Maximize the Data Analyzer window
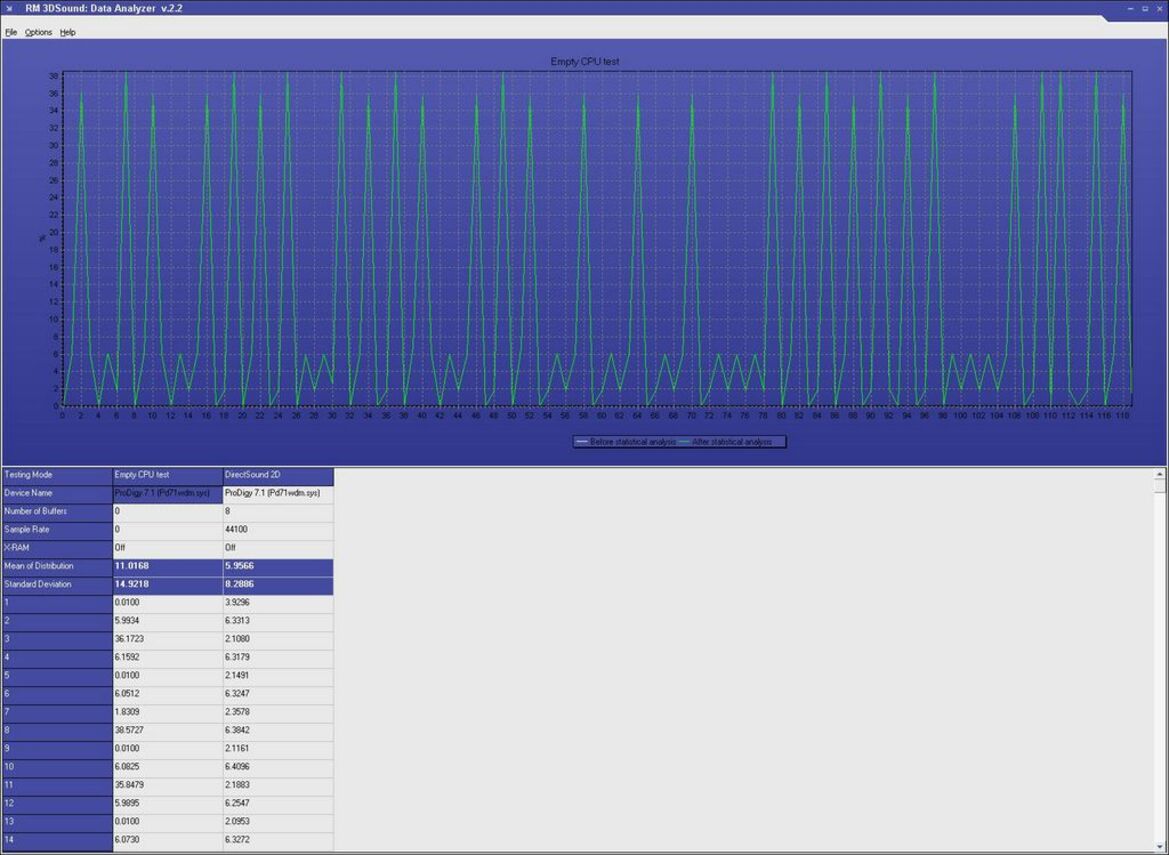The height and width of the screenshot is (855, 1169). 1145,8
